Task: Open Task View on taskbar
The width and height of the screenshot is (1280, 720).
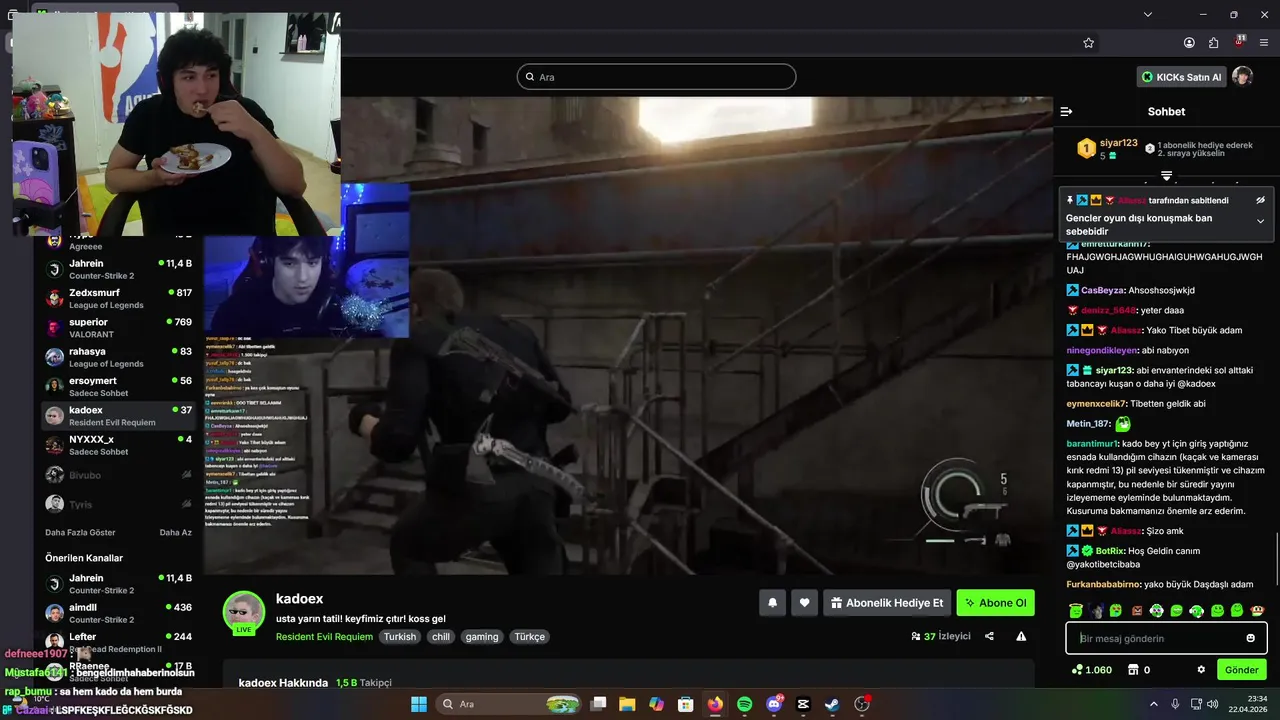Action: [598, 704]
